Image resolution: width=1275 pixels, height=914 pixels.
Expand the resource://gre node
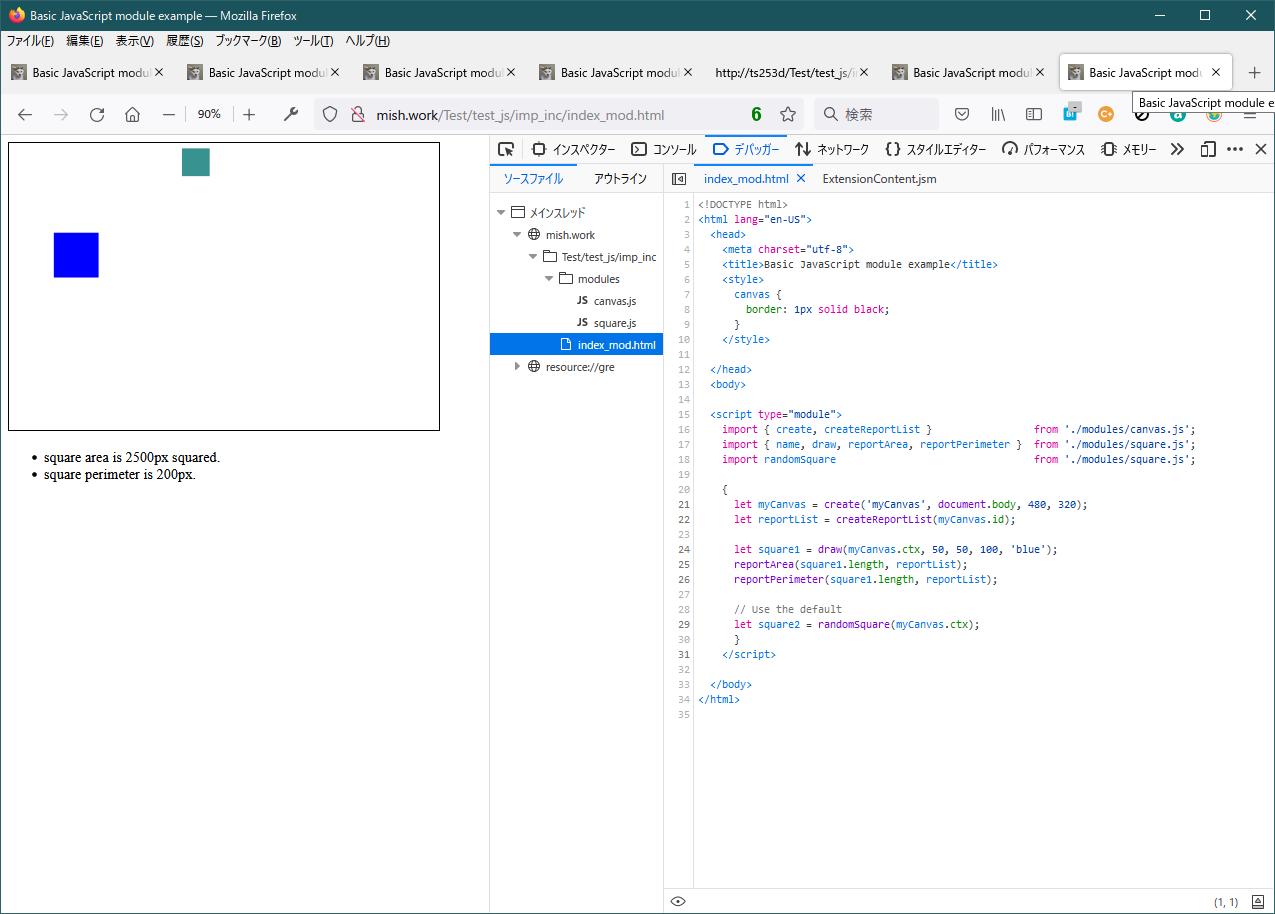[x=517, y=366]
